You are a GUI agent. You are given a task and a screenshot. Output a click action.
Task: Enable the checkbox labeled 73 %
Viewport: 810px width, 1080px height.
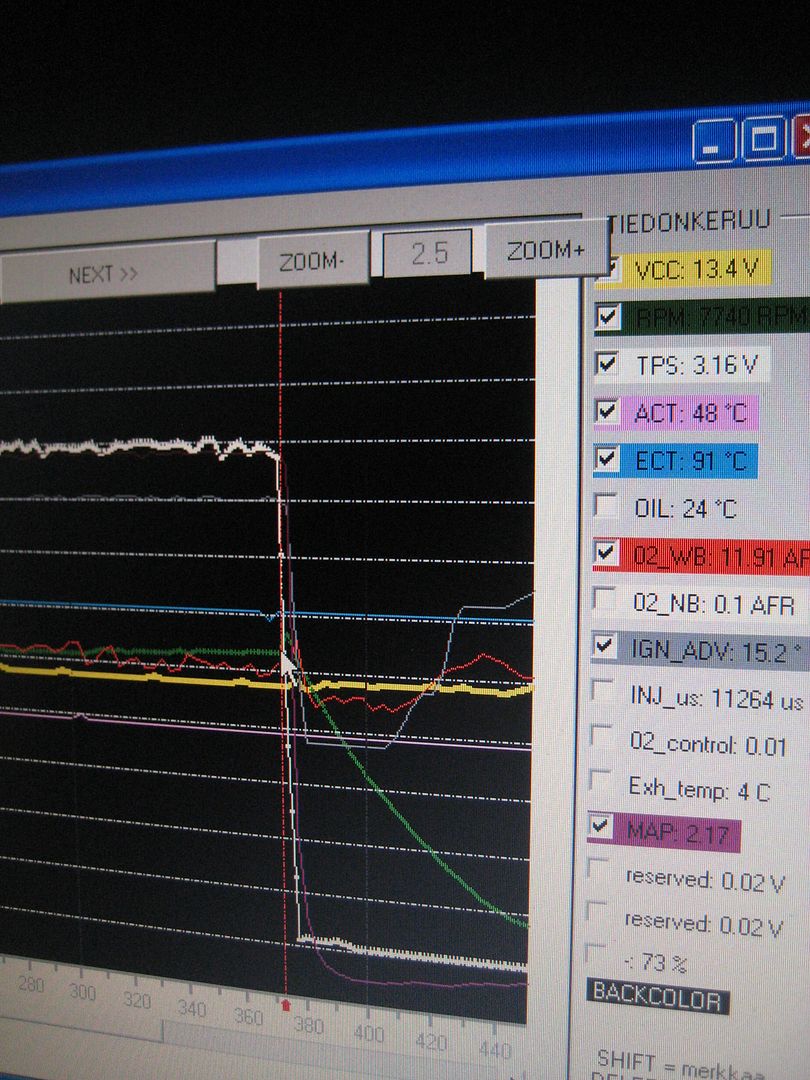tap(598, 953)
